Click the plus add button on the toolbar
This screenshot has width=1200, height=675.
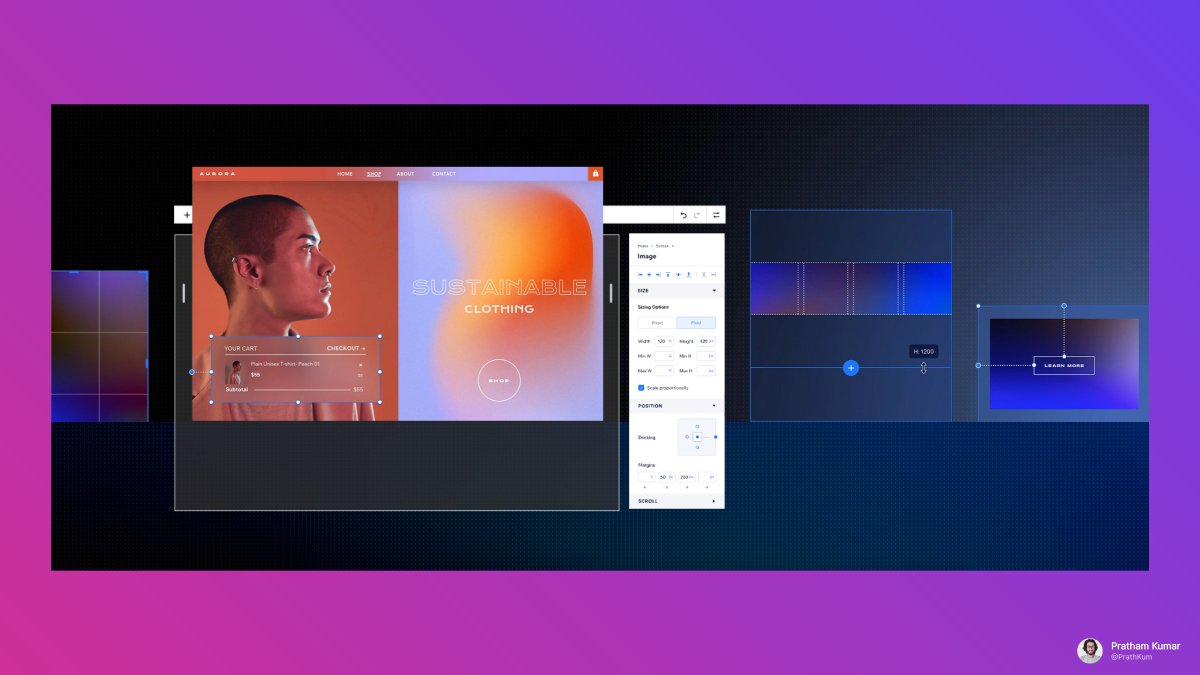click(186, 215)
